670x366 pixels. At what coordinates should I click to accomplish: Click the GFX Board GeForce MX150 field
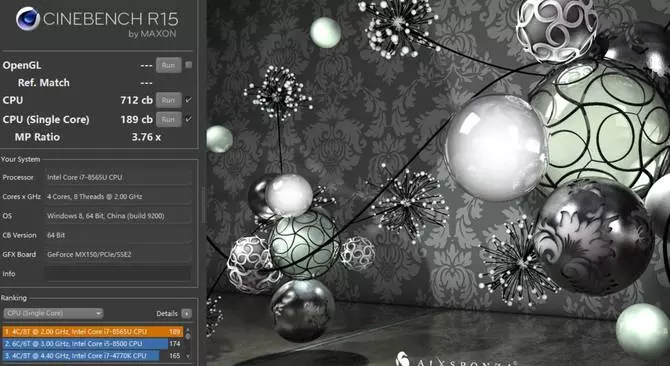coord(118,255)
